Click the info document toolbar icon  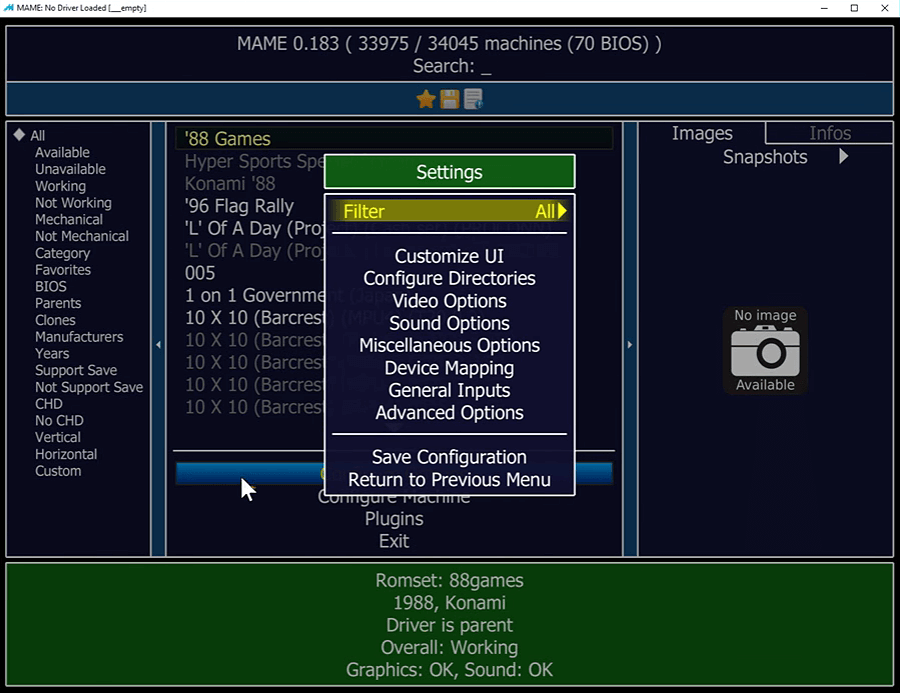(x=473, y=99)
